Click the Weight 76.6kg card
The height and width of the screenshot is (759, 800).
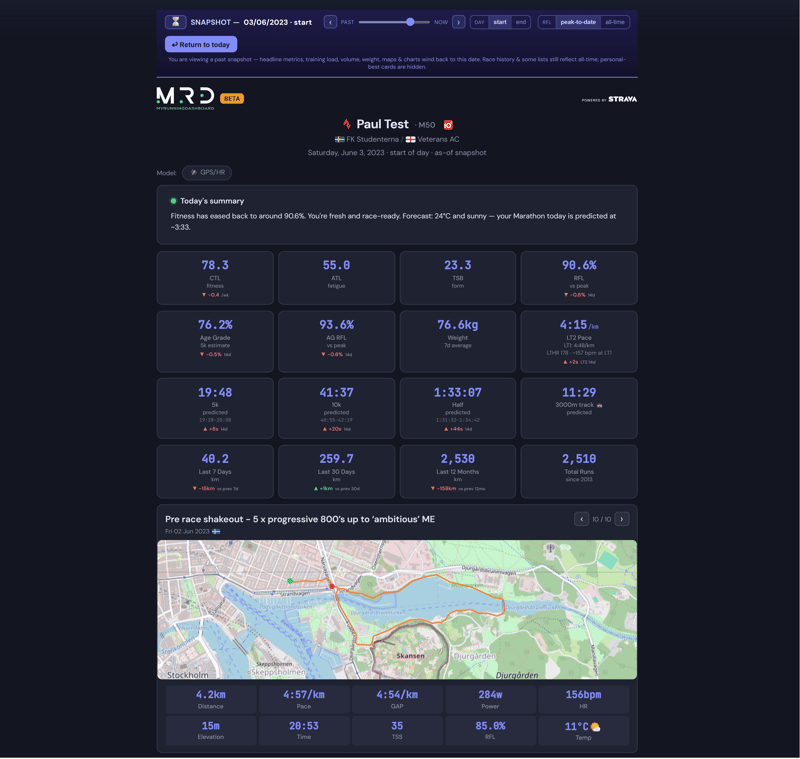tap(458, 341)
